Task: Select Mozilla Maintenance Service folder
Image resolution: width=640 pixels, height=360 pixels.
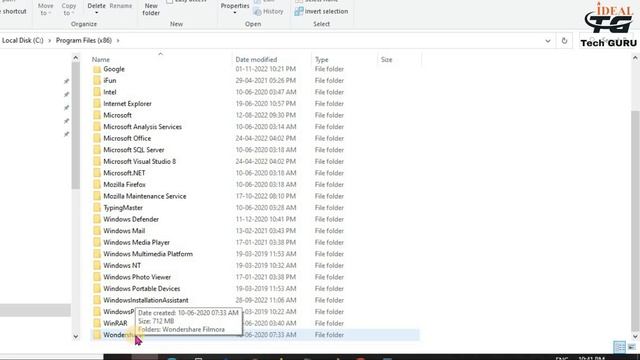Action: point(144,196)
